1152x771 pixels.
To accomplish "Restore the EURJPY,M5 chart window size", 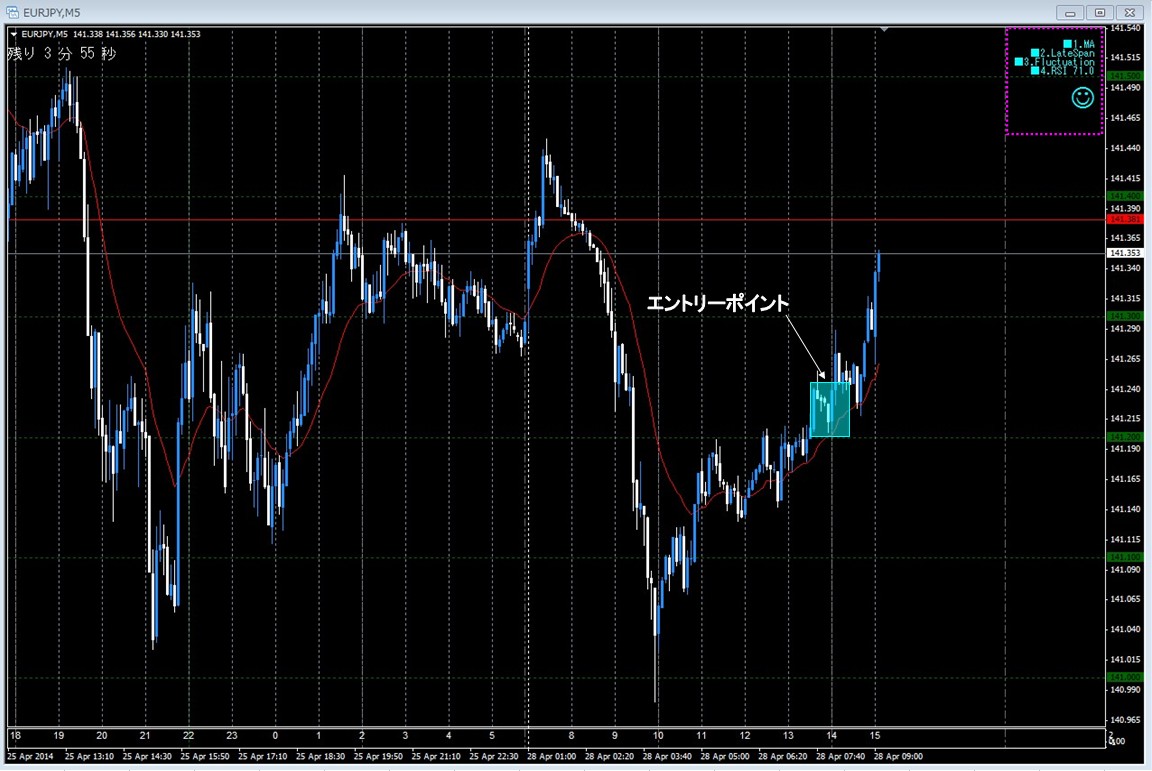I will point(1100,12).
